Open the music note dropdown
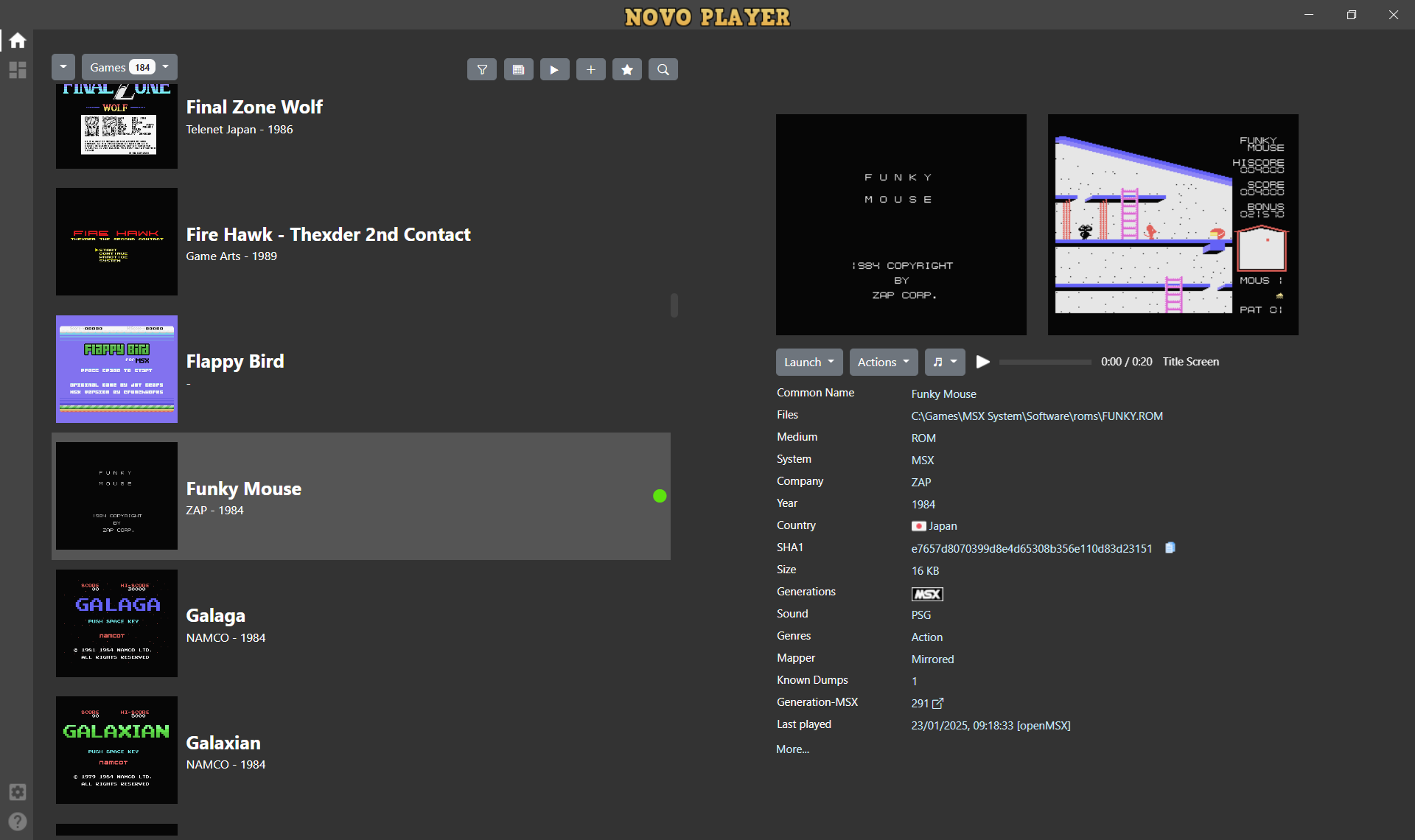1415x840 pixels. [945, 362]
